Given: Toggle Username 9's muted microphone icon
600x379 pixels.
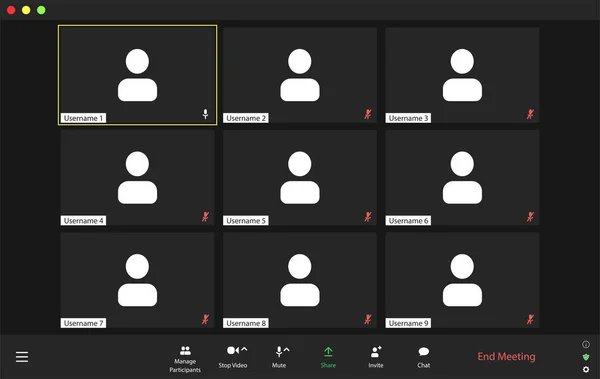Looking at the screenshot, I should tap(530, 319).
